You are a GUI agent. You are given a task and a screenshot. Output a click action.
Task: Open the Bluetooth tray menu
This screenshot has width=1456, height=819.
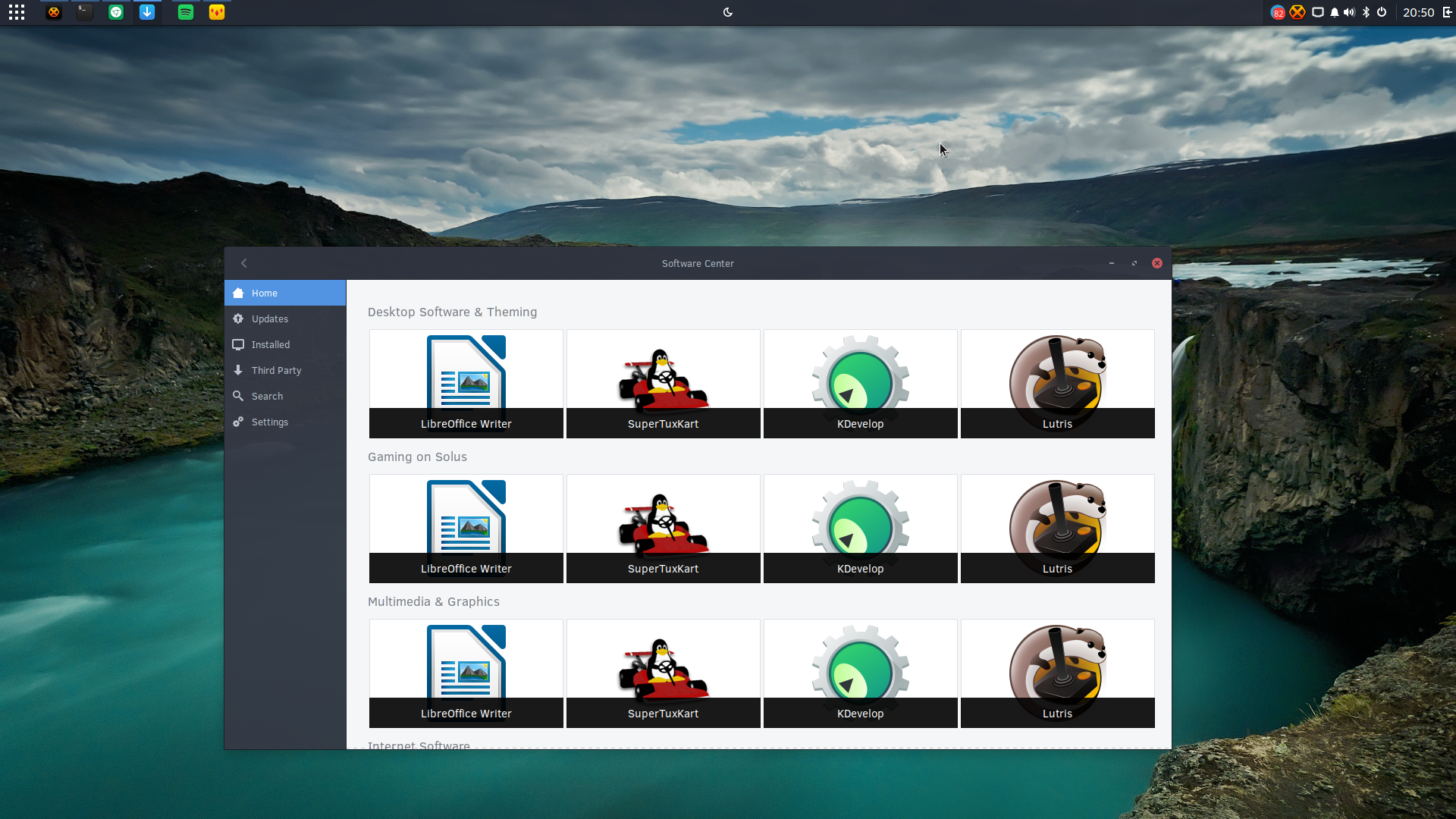[1367, 12]
